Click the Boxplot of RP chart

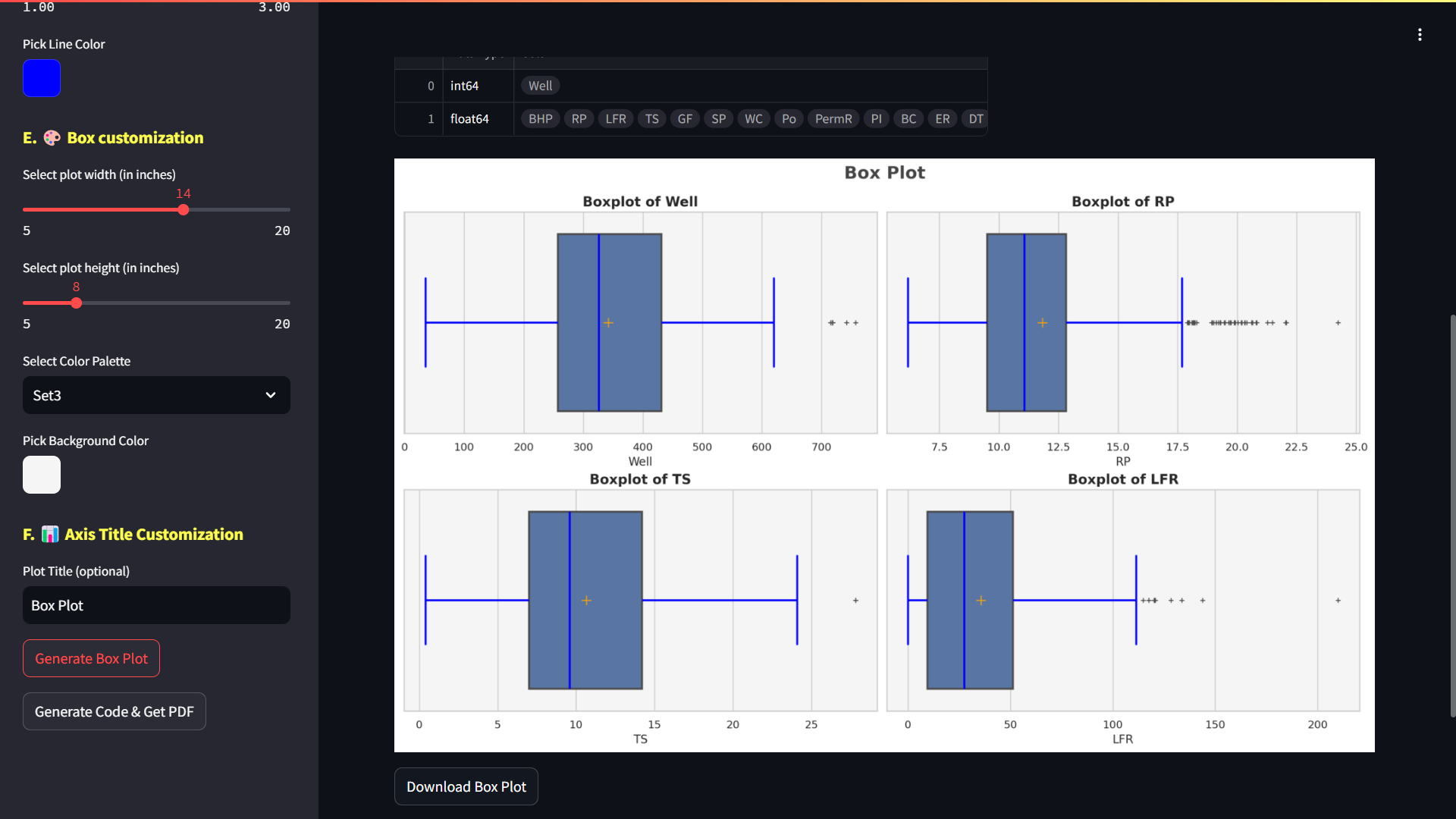tap(1122, 322)
